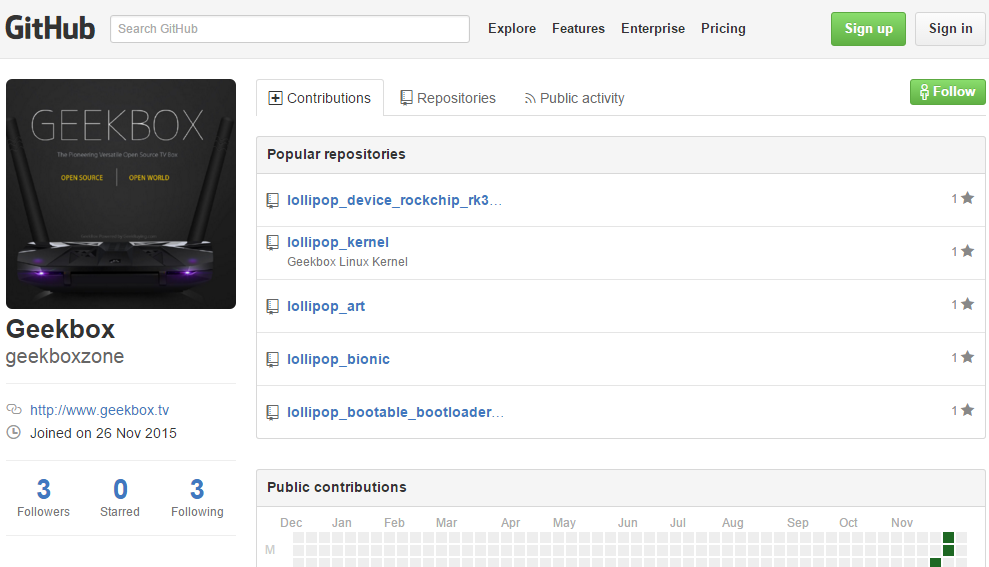Click the Dec month label in the calendar
Screen dimensions: 989x567
pyautogui.click(x=291, y=523)
